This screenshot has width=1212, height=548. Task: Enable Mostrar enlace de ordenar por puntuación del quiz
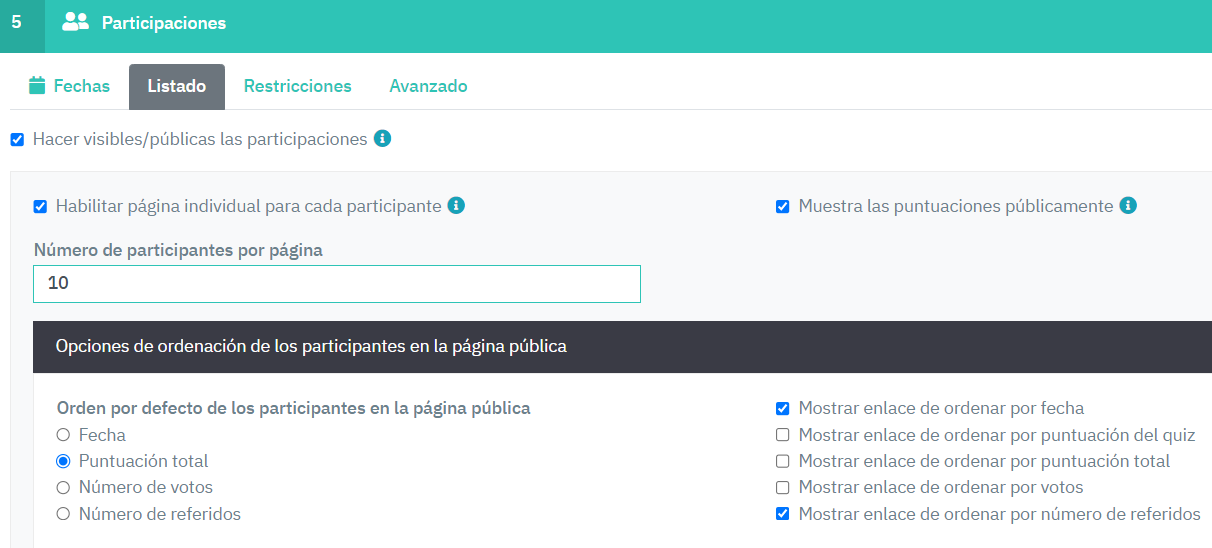point(783,435)
